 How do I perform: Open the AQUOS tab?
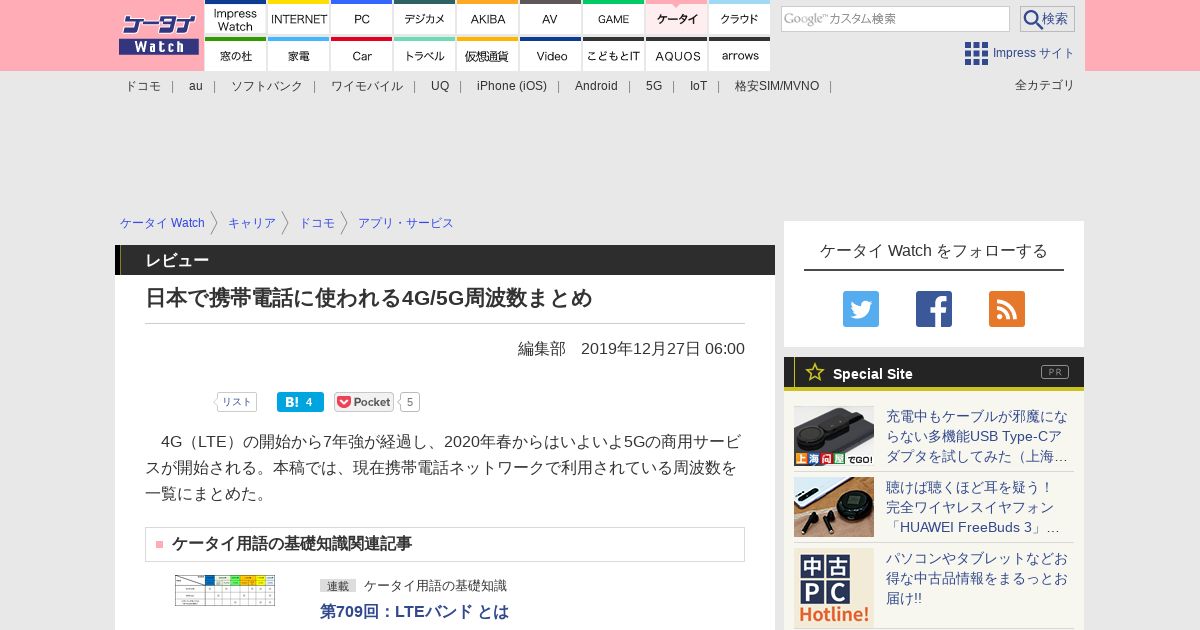(677, 55)
